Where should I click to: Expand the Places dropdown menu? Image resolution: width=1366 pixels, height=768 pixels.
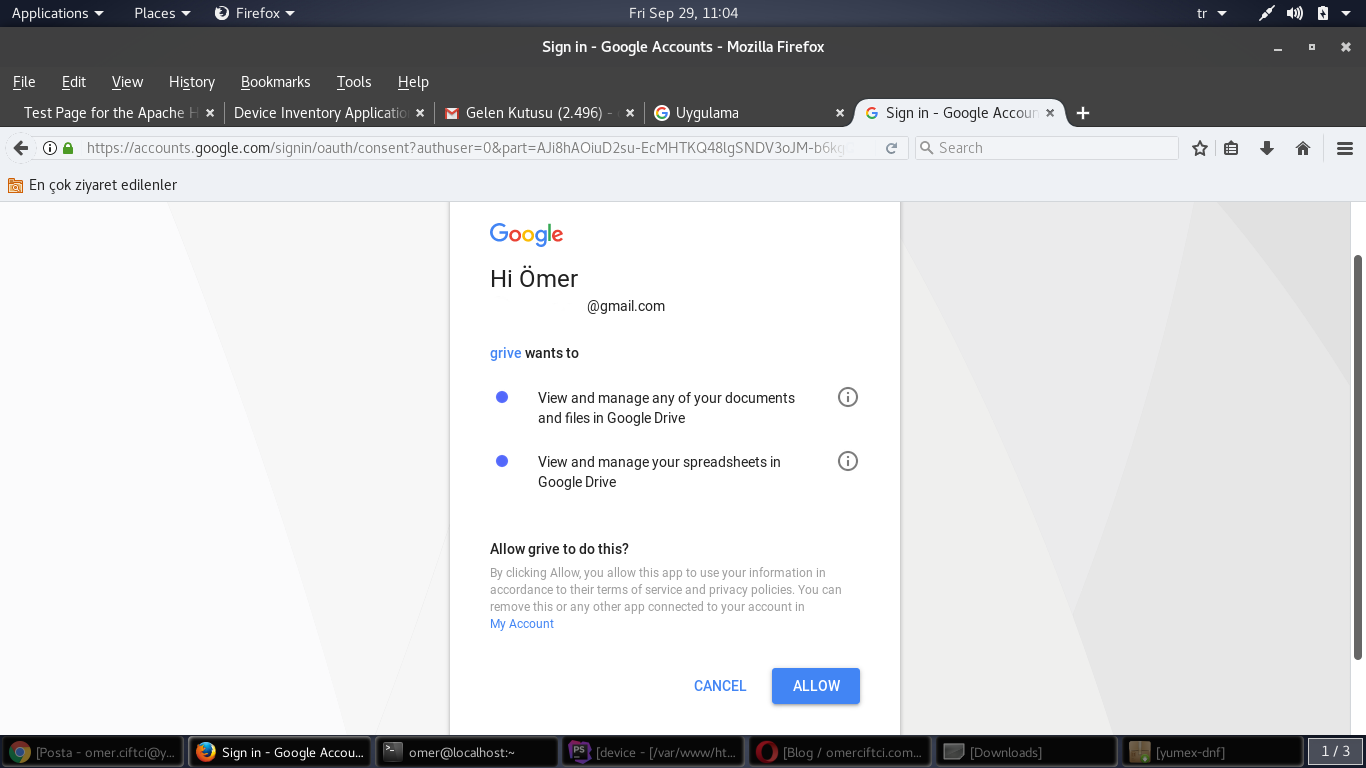point(162,13)
